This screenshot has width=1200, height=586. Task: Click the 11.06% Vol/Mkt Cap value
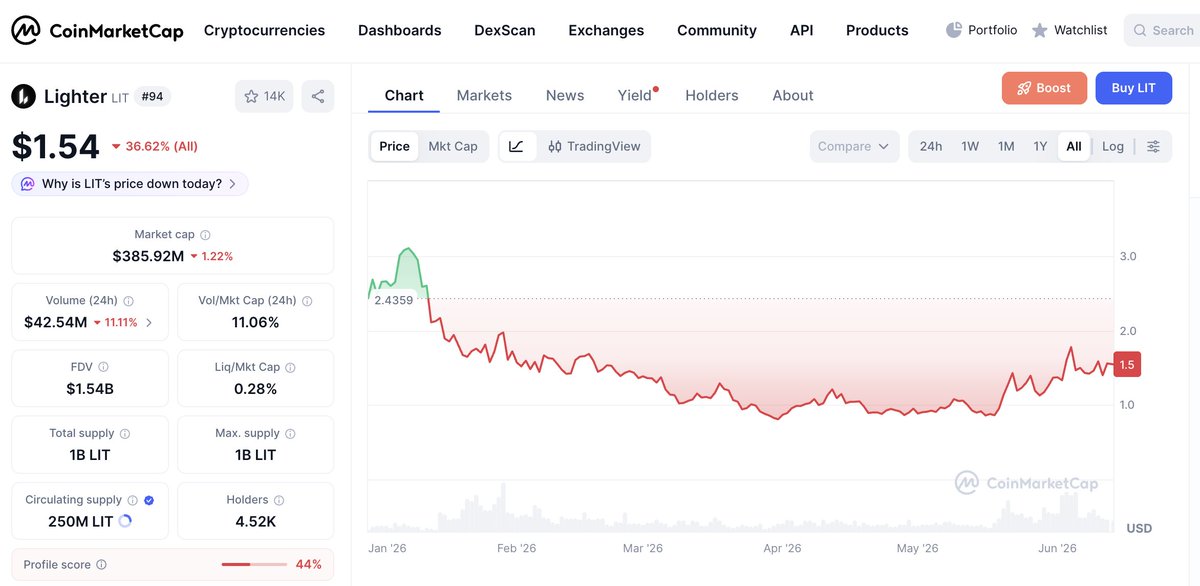(x=255, y=322)
